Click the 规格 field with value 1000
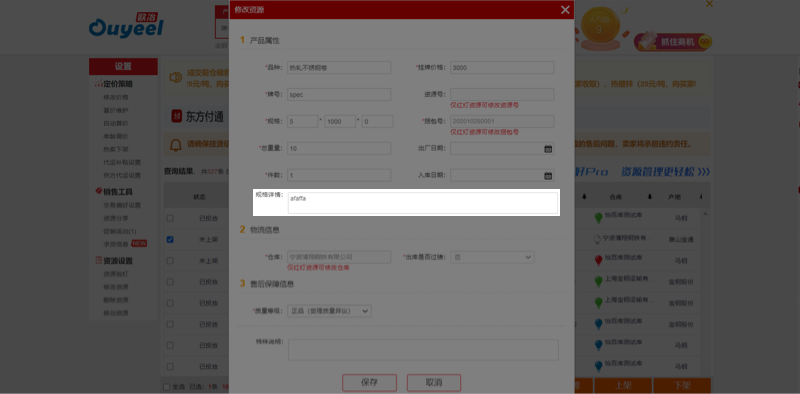Screen dimensions: 800x394 (340, 121)
